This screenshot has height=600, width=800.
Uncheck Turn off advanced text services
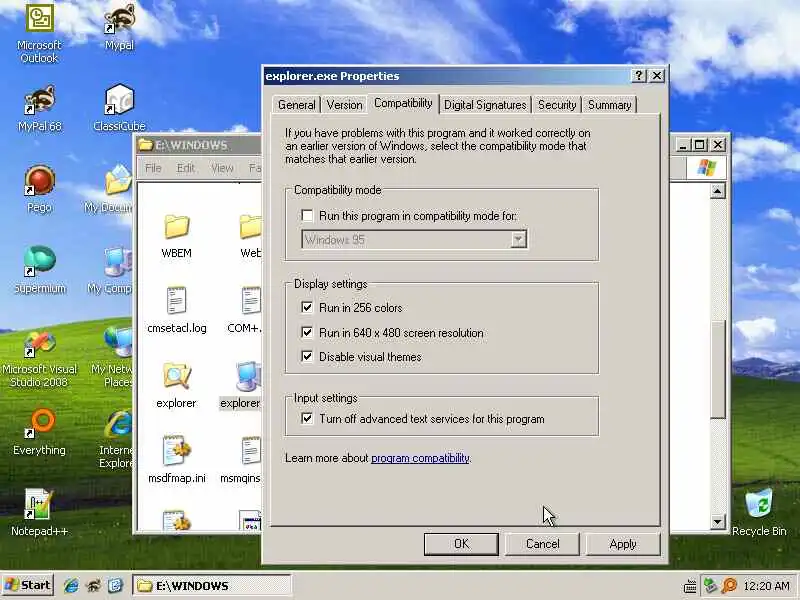[307, 418]
